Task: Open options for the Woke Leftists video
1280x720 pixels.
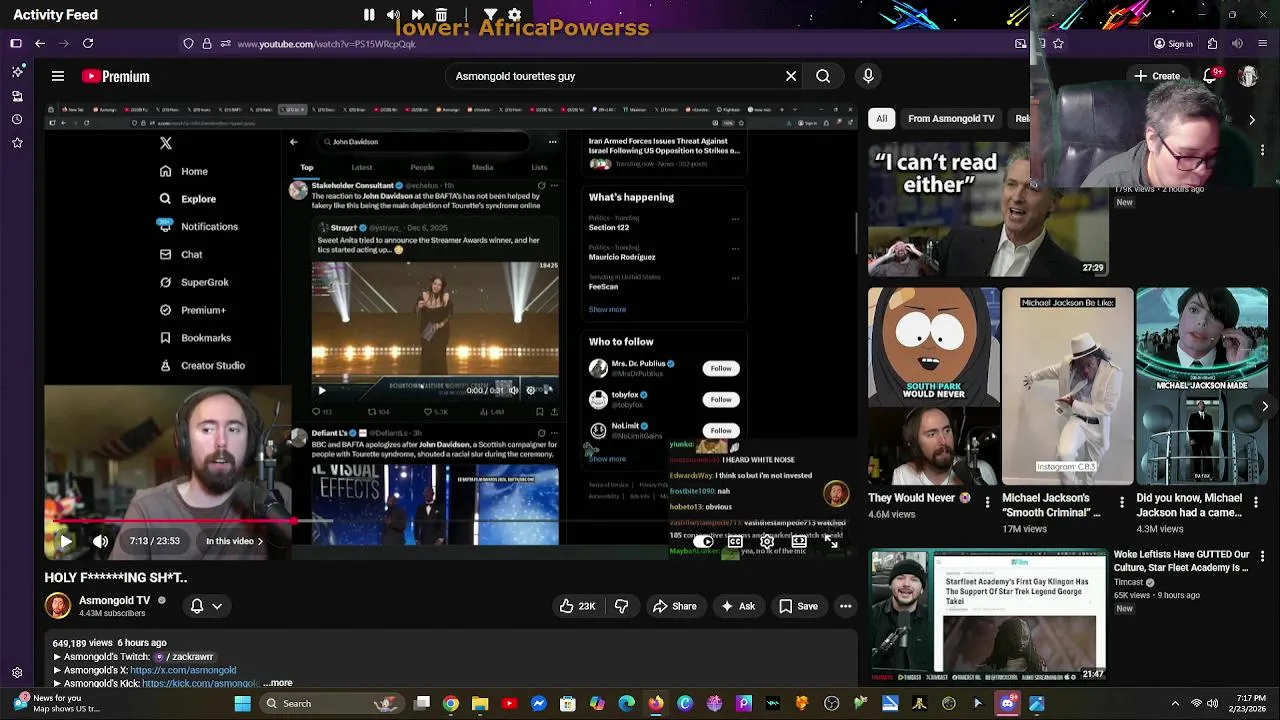Action: [1262, 556]
